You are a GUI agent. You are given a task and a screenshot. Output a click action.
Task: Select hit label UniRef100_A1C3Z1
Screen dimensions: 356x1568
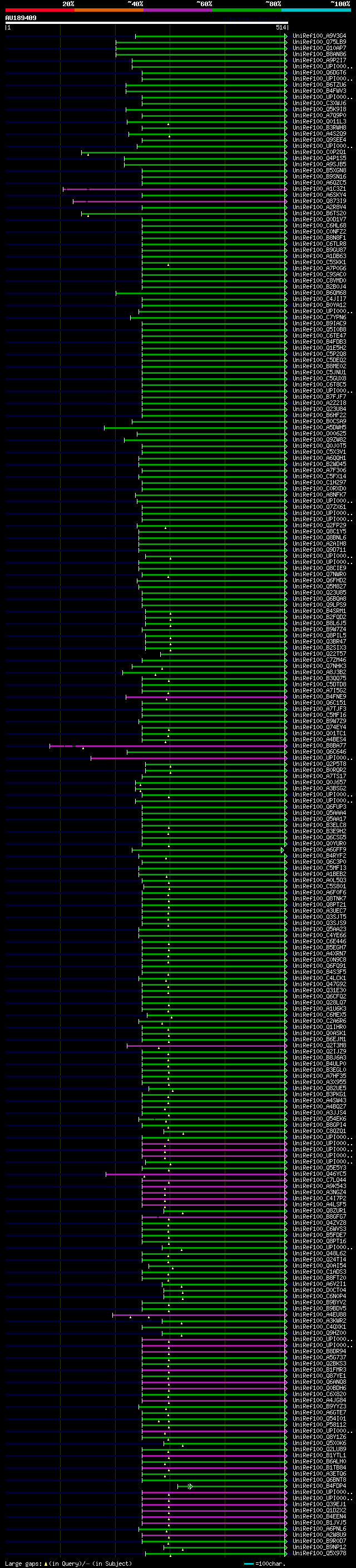319,189
